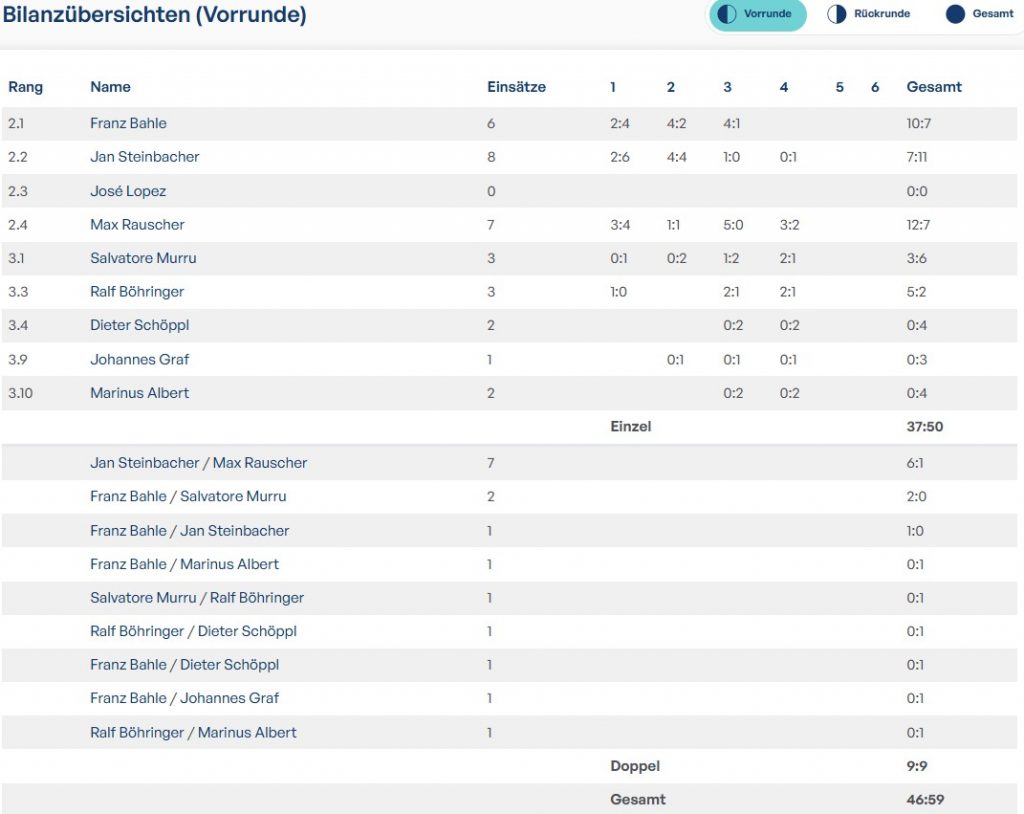Open Johannes Graf's player entry
Screen dimensions: 1024x814
coord(139,360)
